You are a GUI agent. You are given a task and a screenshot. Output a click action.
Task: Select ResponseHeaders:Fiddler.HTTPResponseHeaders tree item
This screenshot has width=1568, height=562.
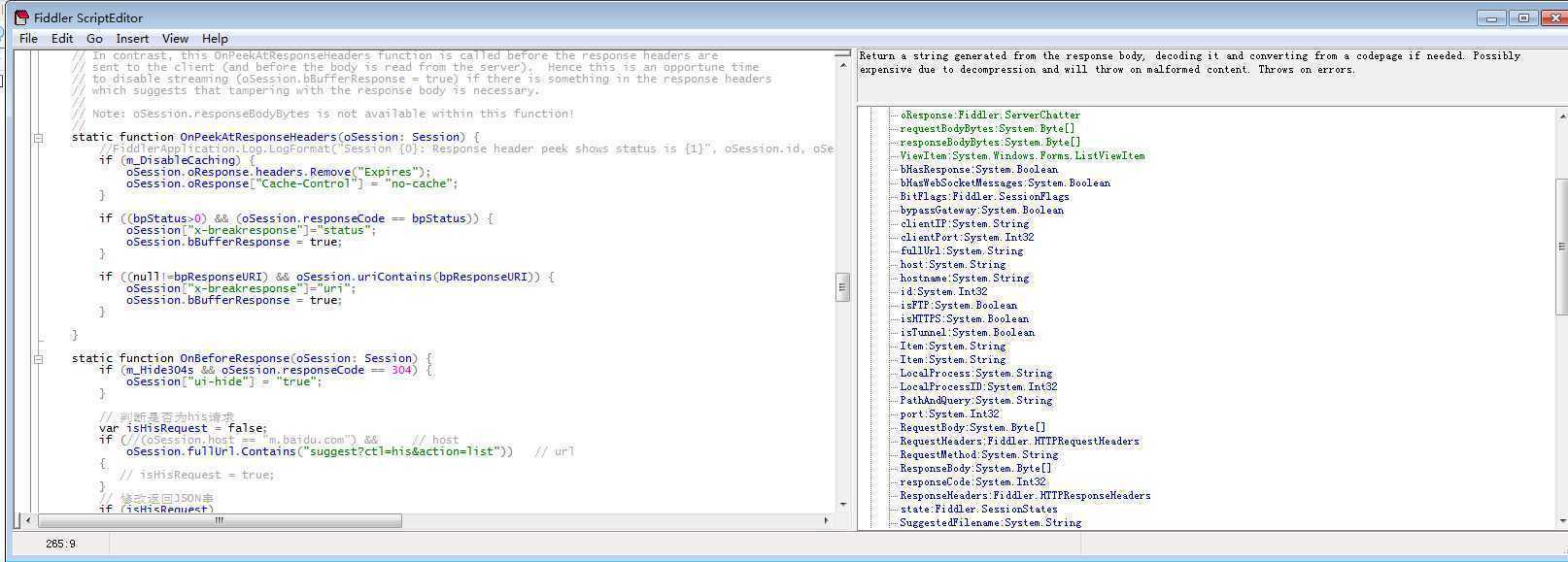(1025, 496)
